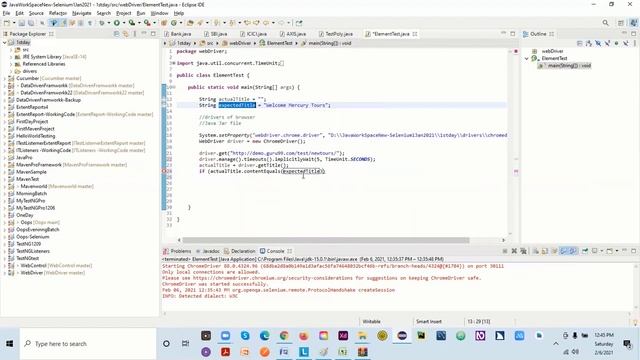Screen dimensions: 640x360
Task: Click the toolbar Search magnifier icon
Action: point(605,23)
